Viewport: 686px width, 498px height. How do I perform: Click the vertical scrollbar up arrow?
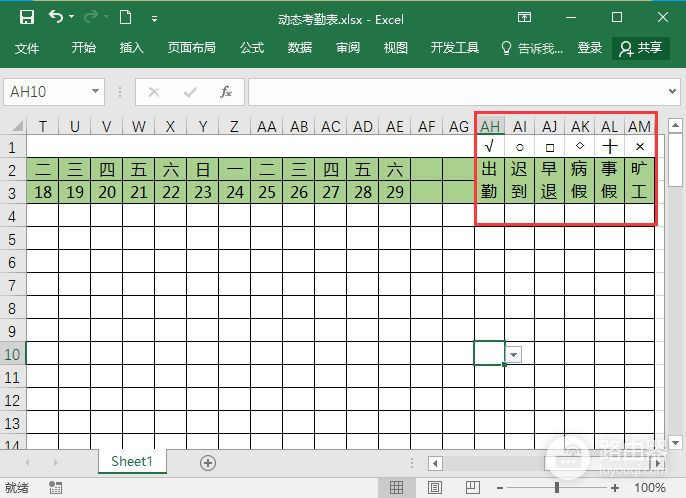tap(675, 126)
